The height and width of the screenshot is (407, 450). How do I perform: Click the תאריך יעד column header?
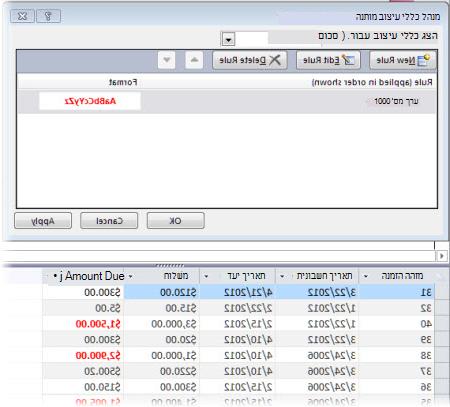(x=237, y=276)
